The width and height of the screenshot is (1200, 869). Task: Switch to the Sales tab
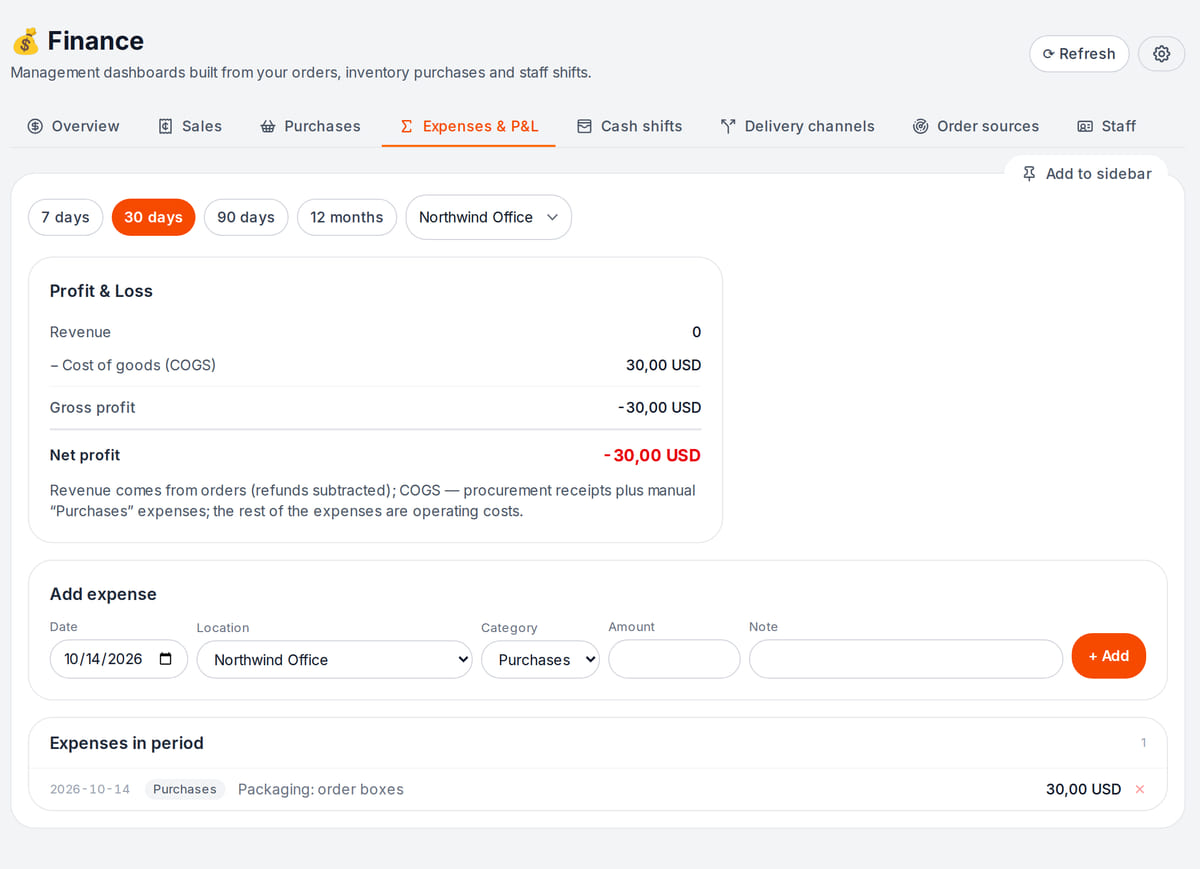coord(190,126)
